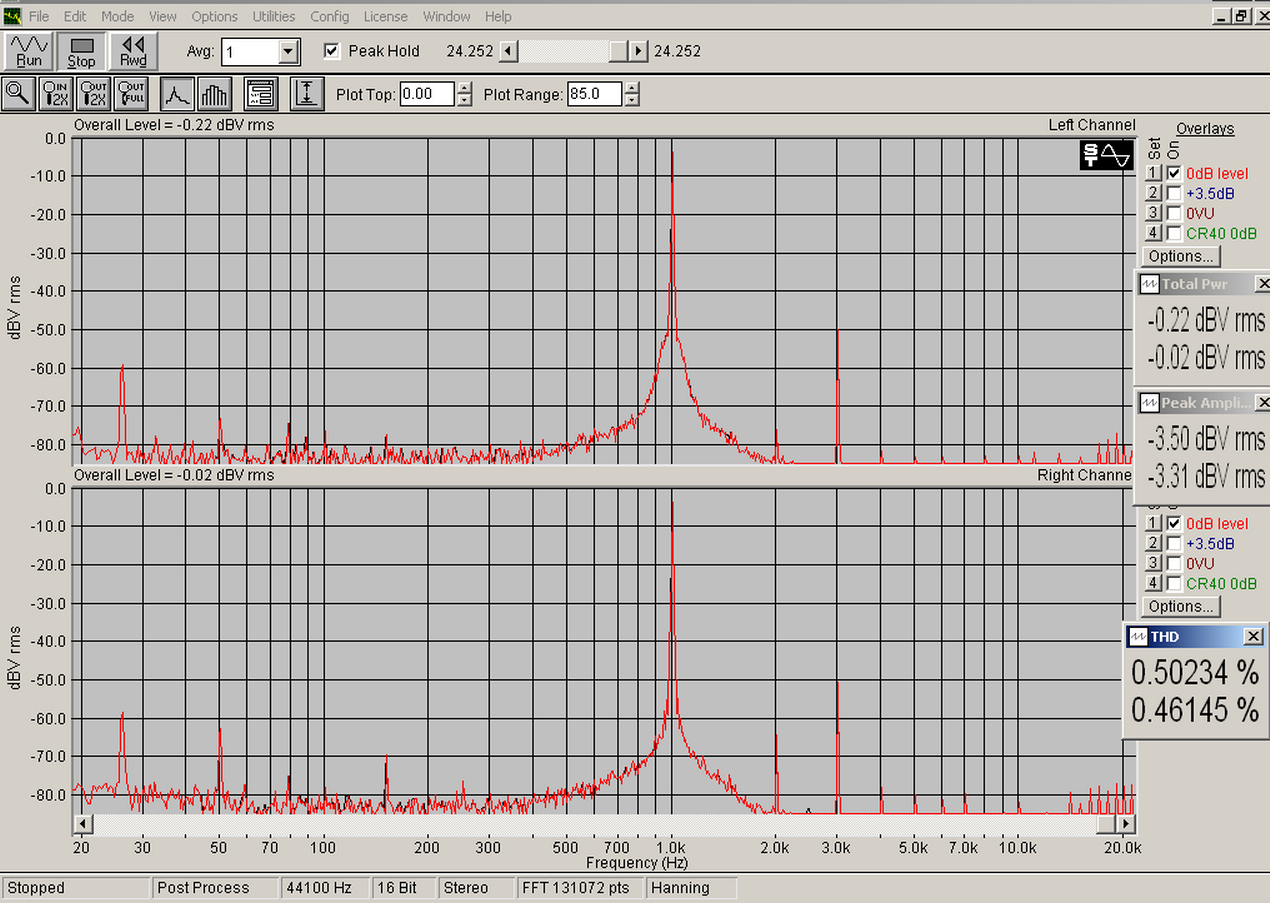Increase the Plot Range with up arrow
Viewport: 1270px width, 903px height.
[631, 88]
